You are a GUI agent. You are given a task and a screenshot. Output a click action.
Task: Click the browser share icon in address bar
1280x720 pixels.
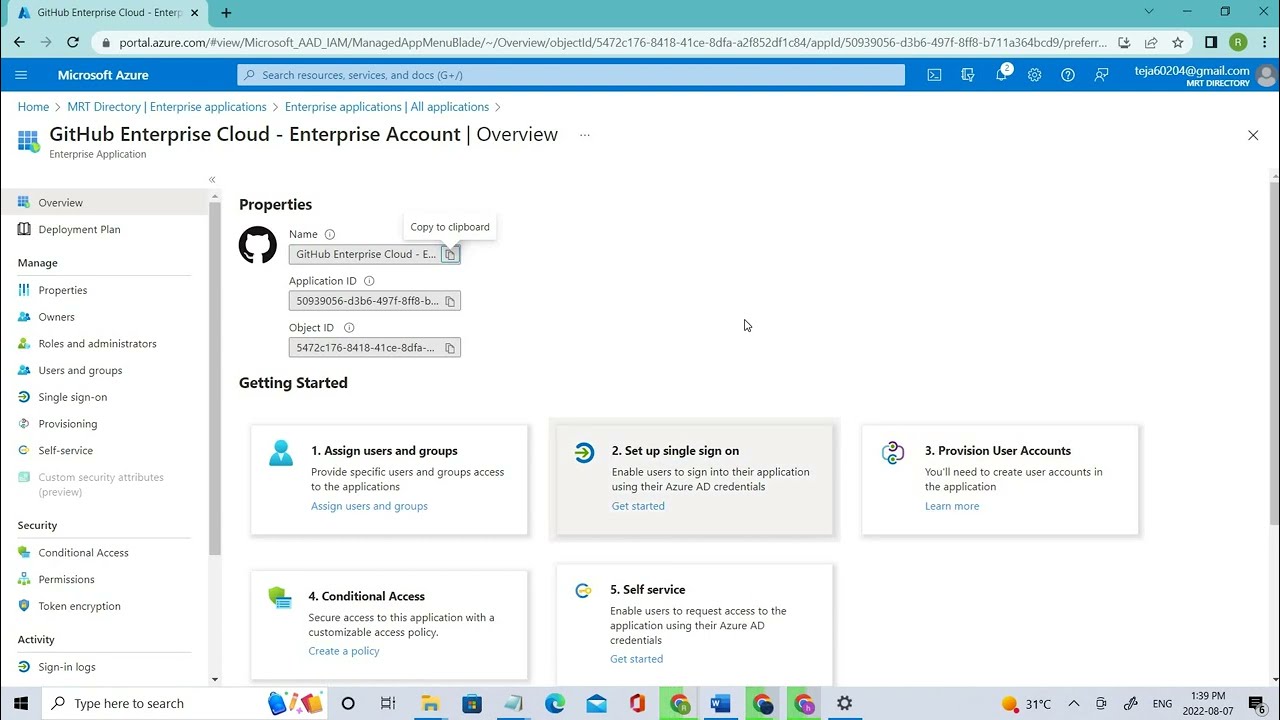coord(1151,42)
